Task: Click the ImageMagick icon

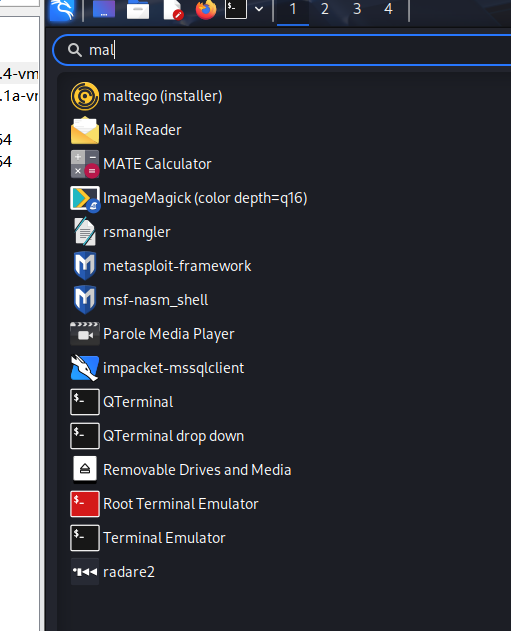Action: 85,198
